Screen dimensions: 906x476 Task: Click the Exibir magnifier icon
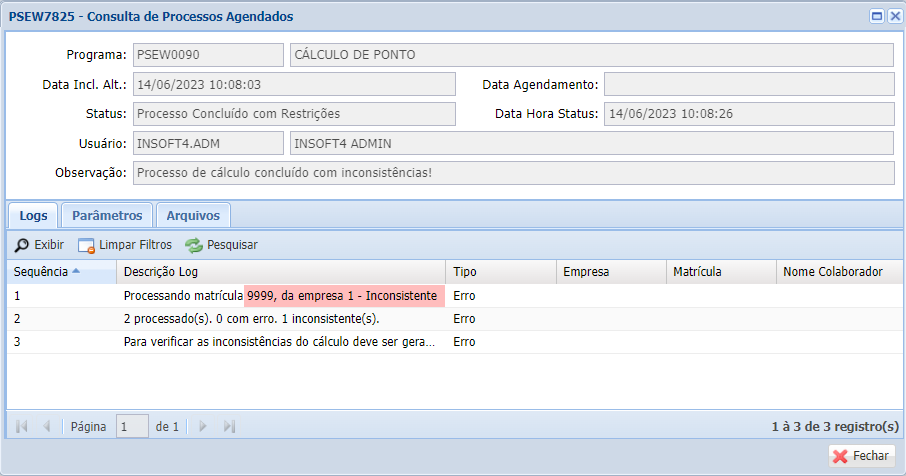click(x=22, y=245)
